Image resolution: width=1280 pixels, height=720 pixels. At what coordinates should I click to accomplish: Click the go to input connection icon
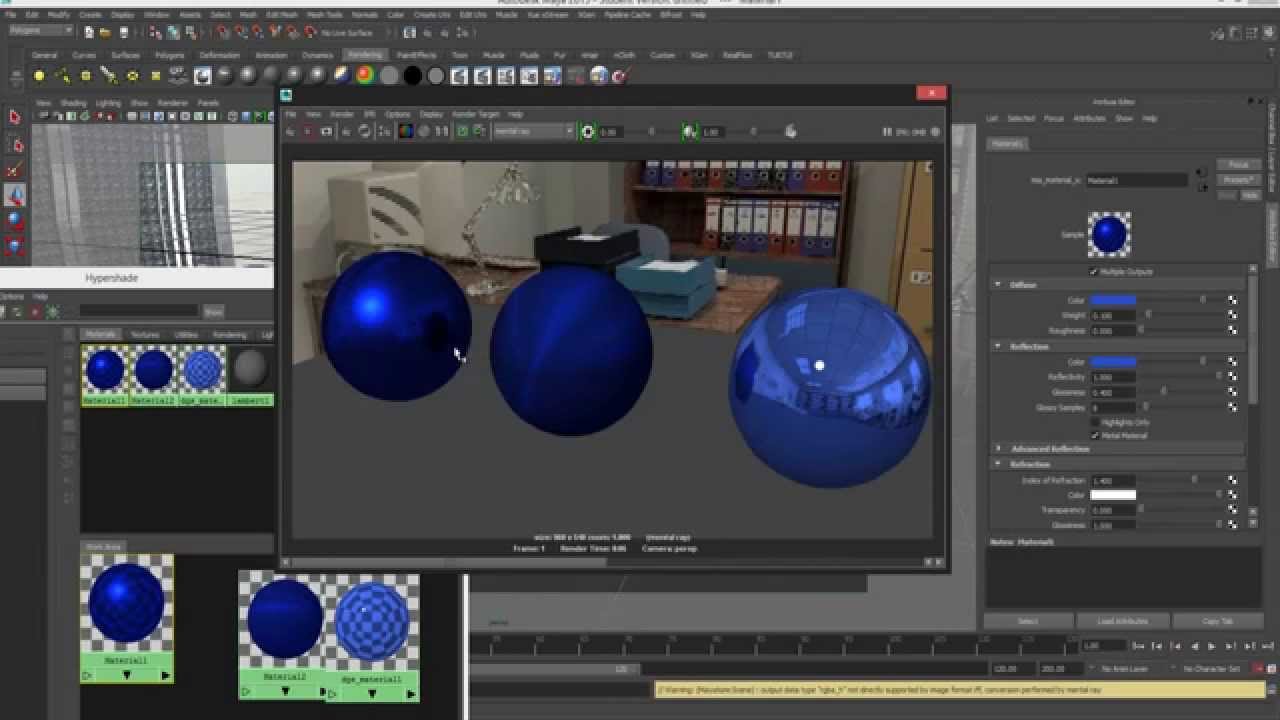pyautogui.click(x=1203, y=172)
